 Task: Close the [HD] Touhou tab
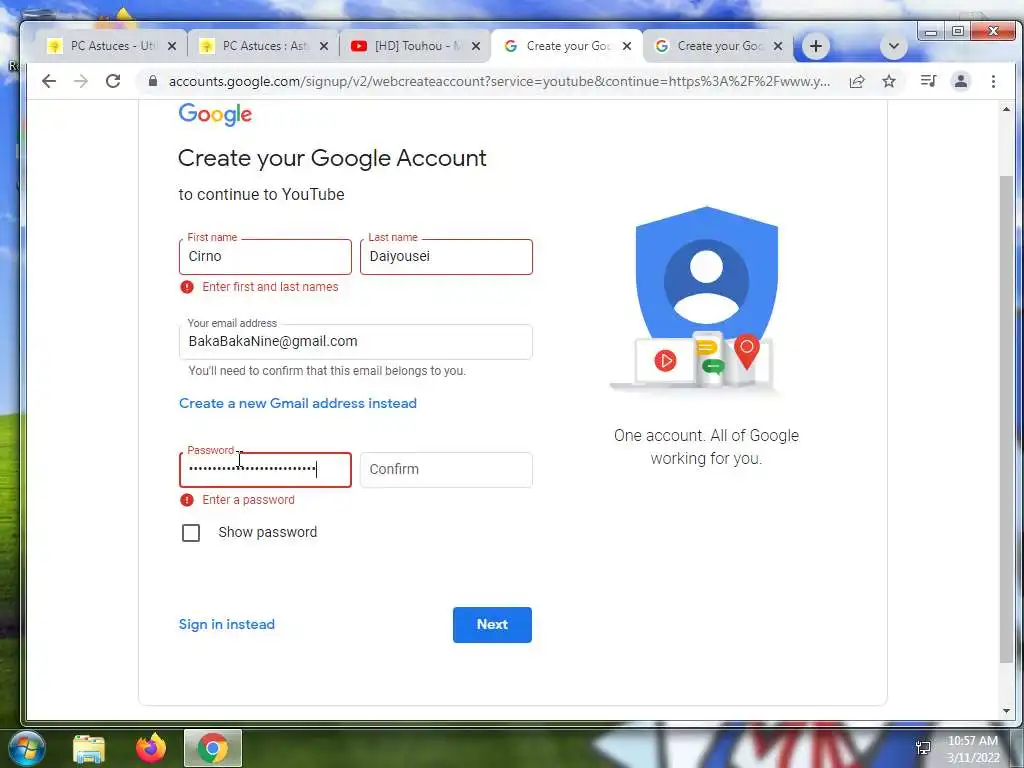click(x=476, y=46)
